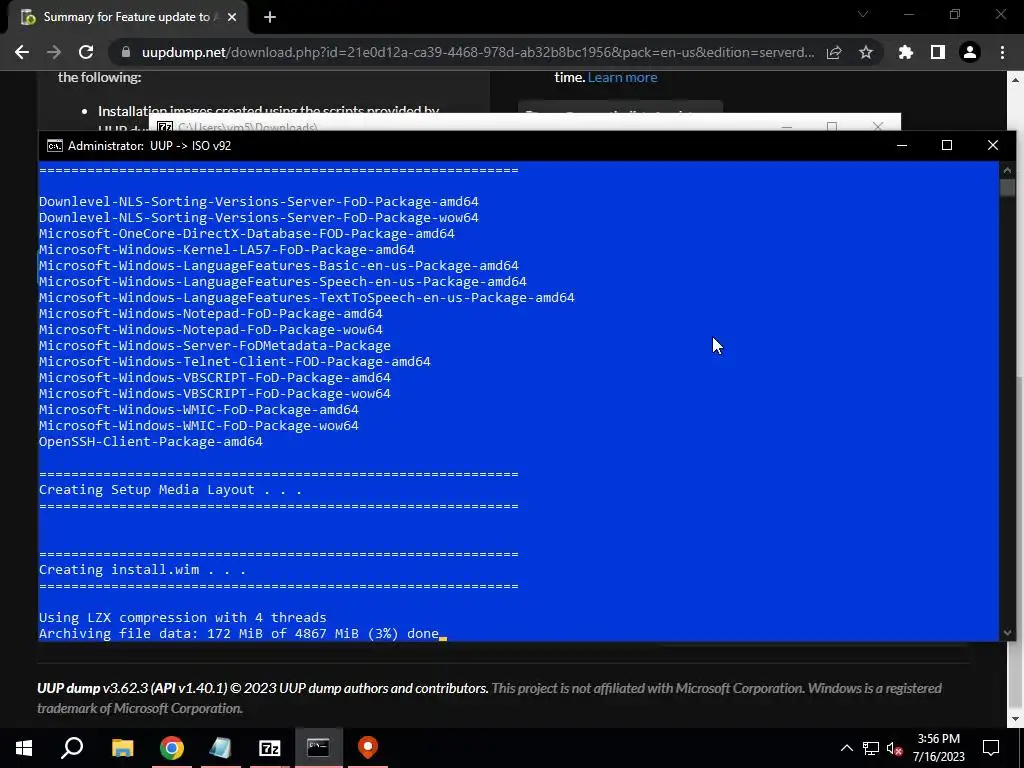Select the Summary for Feature update tab

(x=127, y=17)
